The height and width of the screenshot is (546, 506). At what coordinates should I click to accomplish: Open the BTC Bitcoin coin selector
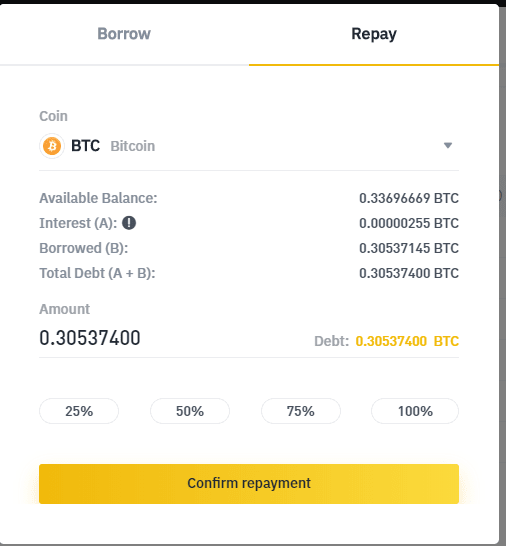tap(249, 146)
